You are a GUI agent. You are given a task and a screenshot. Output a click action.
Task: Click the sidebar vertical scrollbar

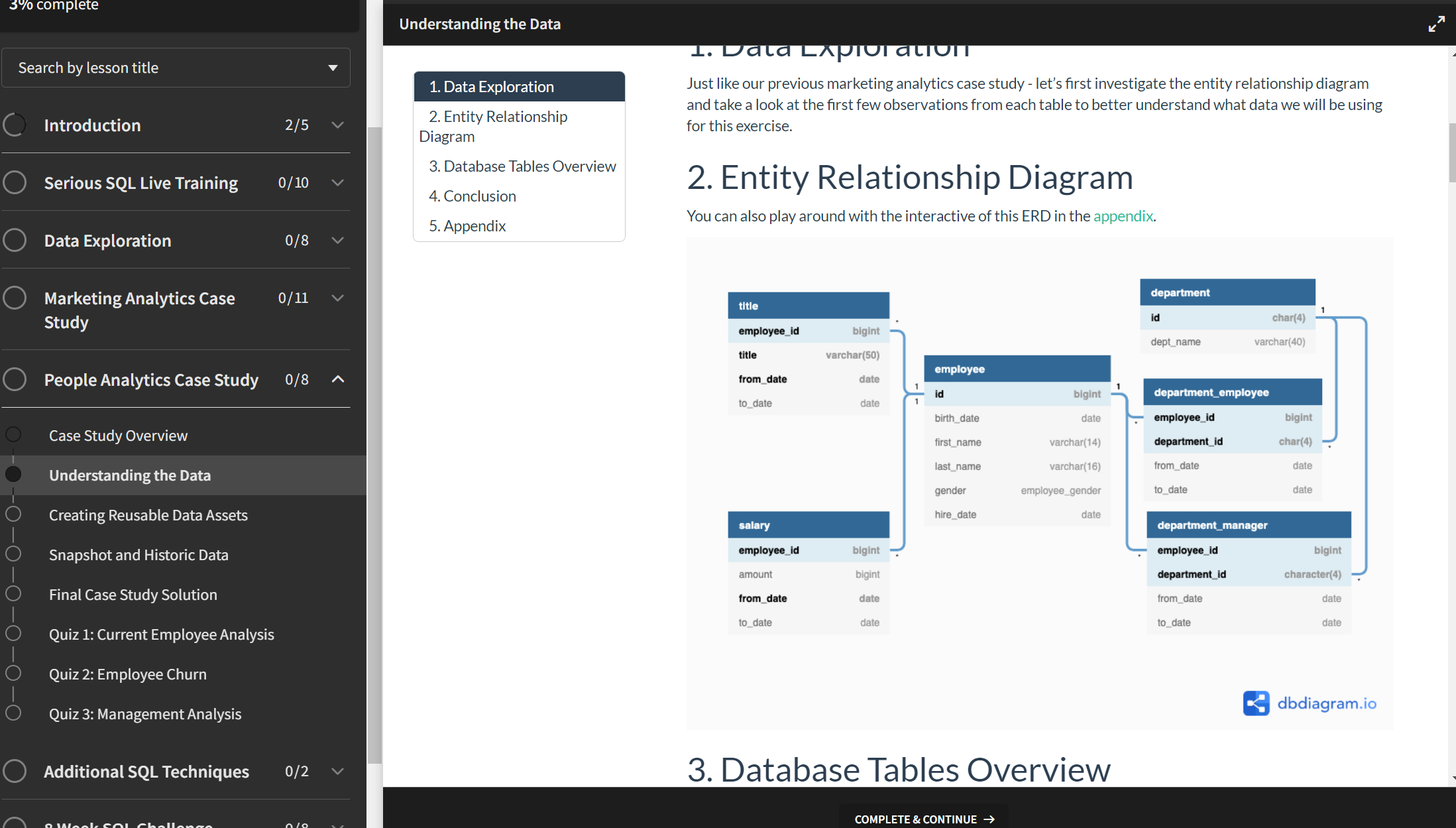pos(374,444)
